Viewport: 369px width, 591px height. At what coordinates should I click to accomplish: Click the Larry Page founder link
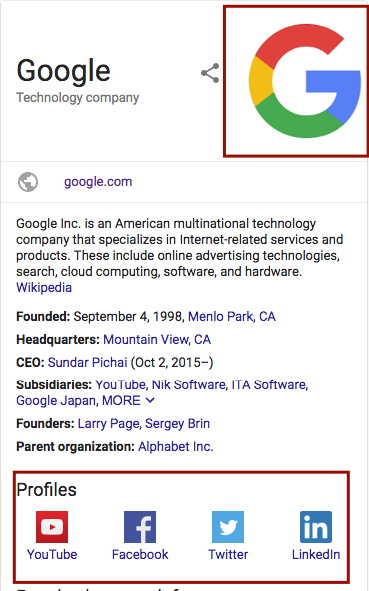[109, 424]
